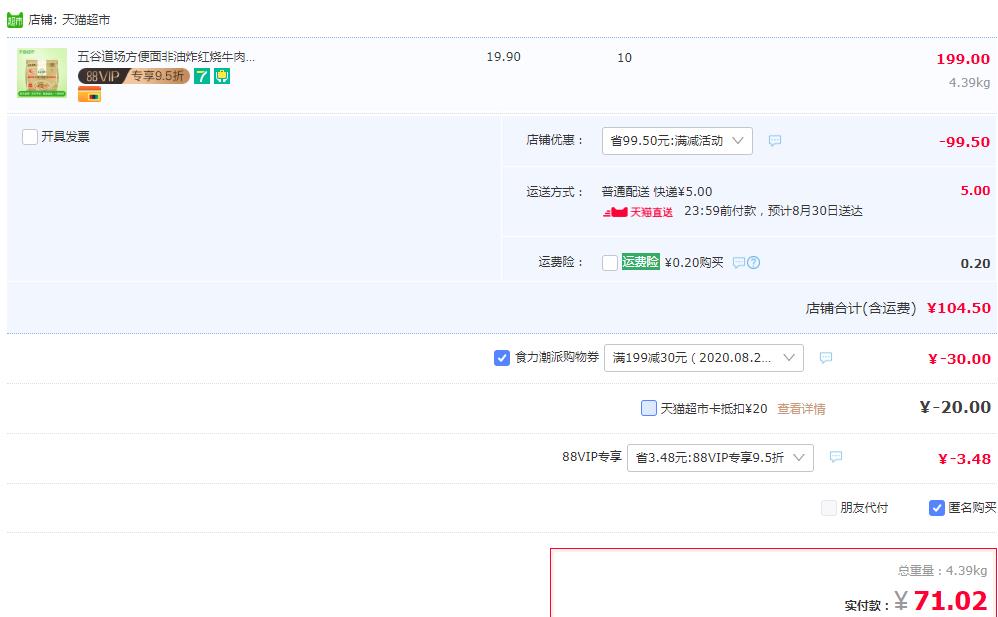Click the green 运费险 tag
This screenshot has width=998, height=617.
pyautogui.click(x=640, y=262)
